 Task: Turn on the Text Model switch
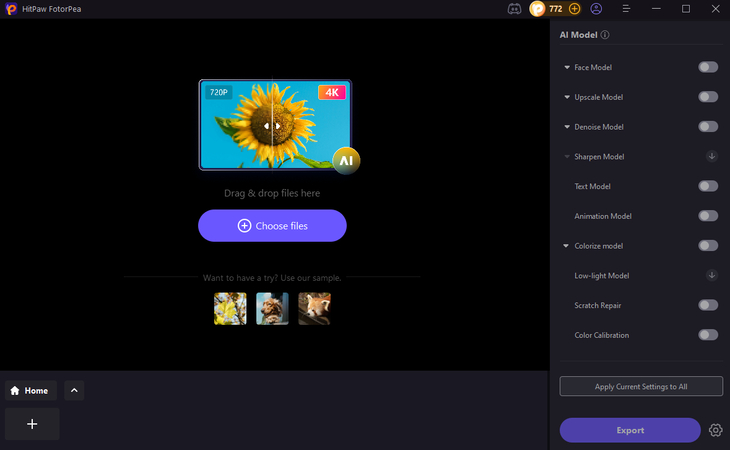coord(708,186)
